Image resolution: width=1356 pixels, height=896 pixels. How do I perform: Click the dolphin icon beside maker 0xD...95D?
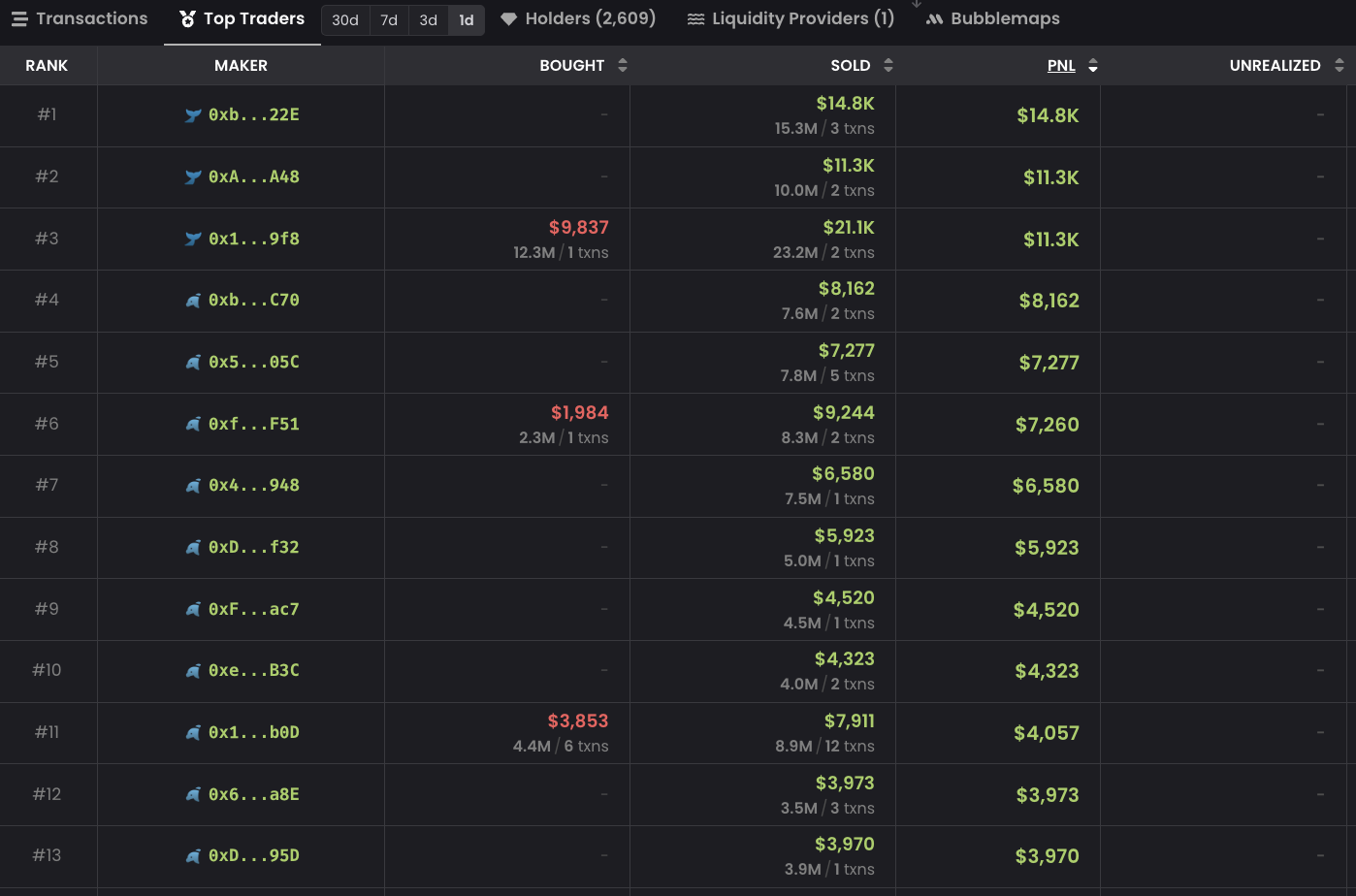(x=193, y=856)
